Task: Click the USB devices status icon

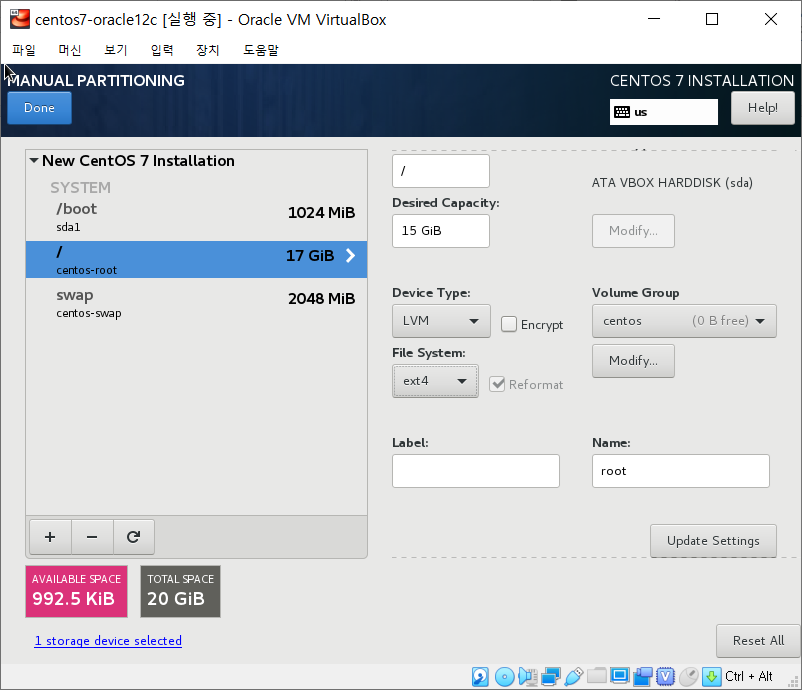Action: 573,676
